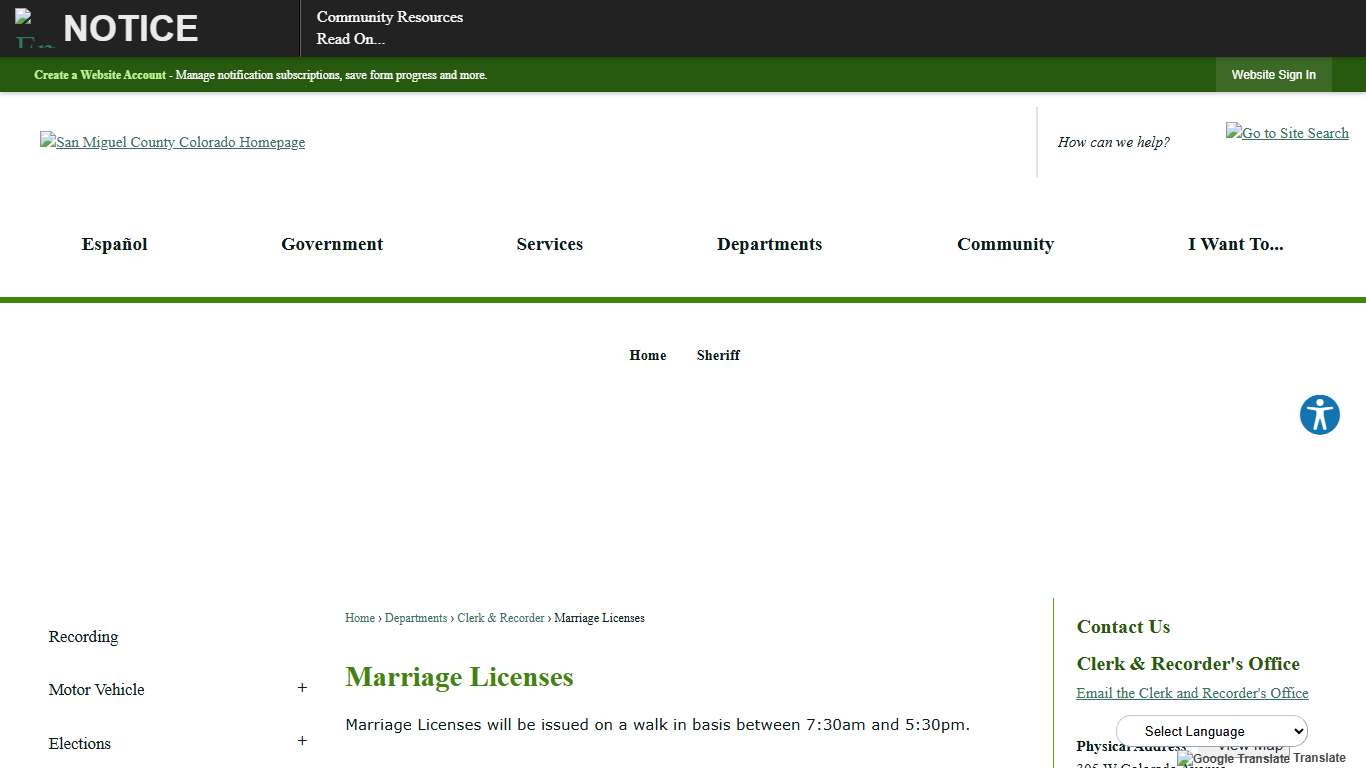Open the Government menu
This screenshot has width=1366, height=768.
[332, 244]
